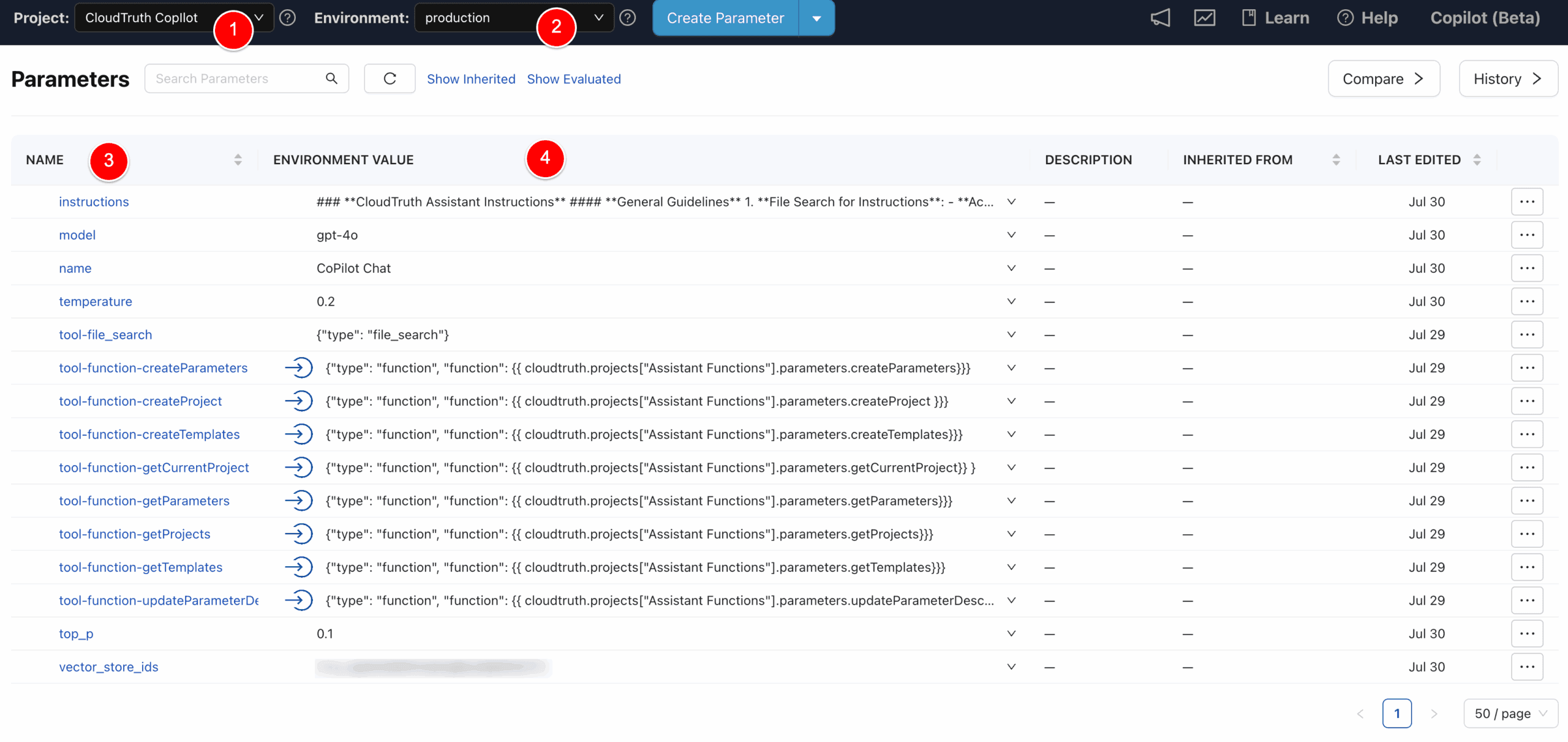Click the Create Parameter button
This screenshot has height=742, width=1568.
[x=725, y=18]
